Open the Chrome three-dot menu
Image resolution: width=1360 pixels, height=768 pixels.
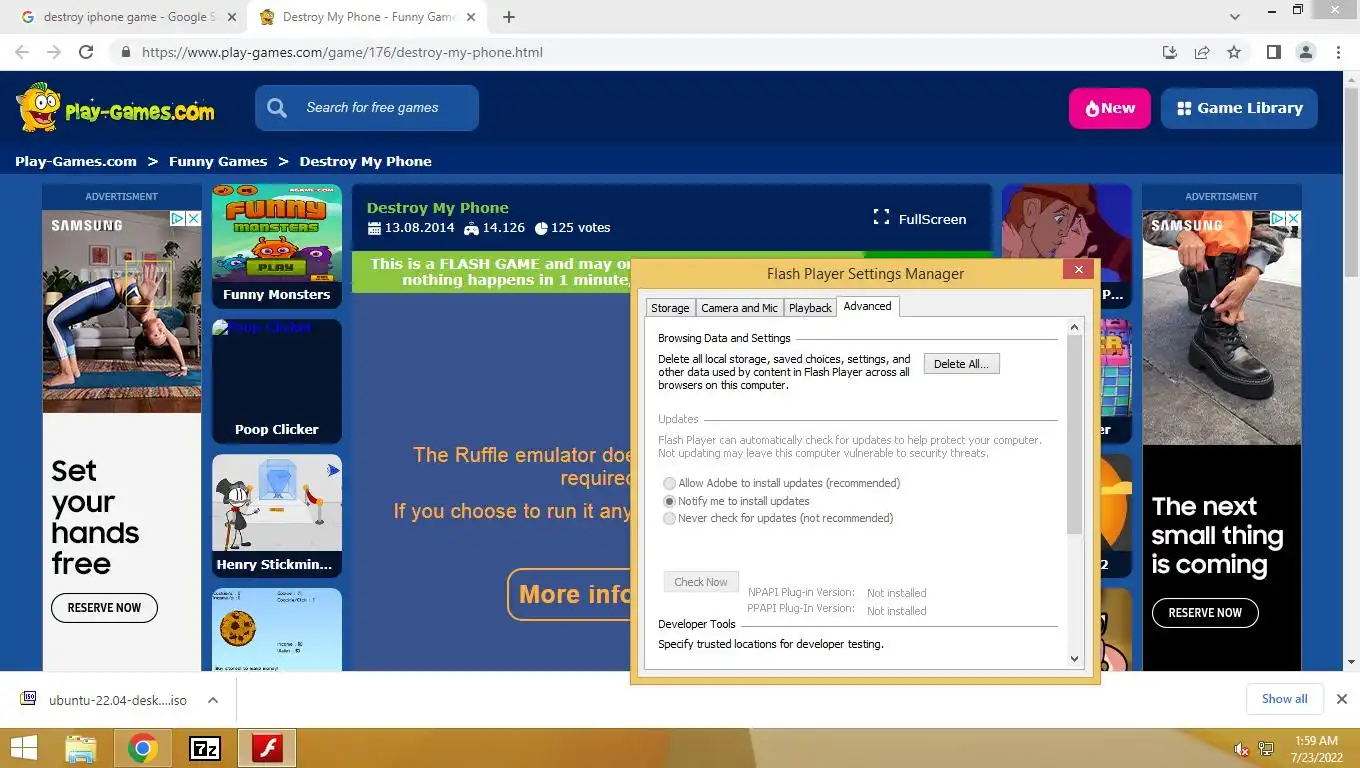[1338, 52]
